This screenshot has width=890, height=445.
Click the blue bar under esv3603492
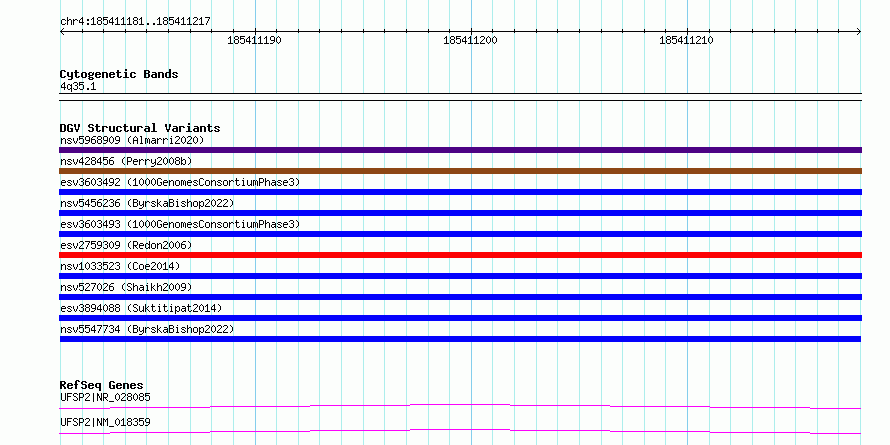[460, 192]
